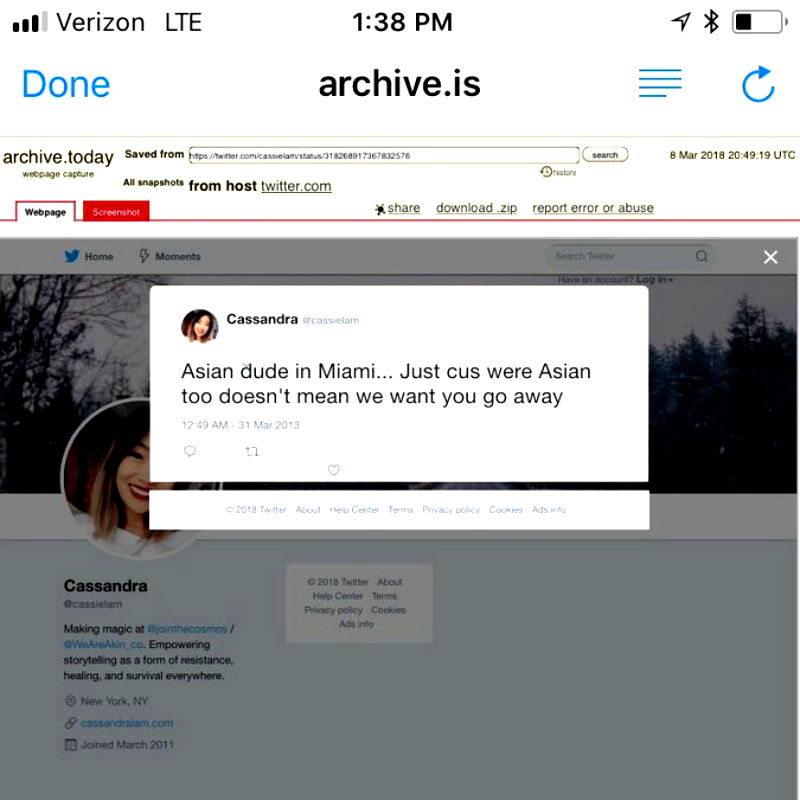Image resolution: width=800 pixels, height=800 pixels.
Task: Close the tweet overlay with X
Action: 770,257
